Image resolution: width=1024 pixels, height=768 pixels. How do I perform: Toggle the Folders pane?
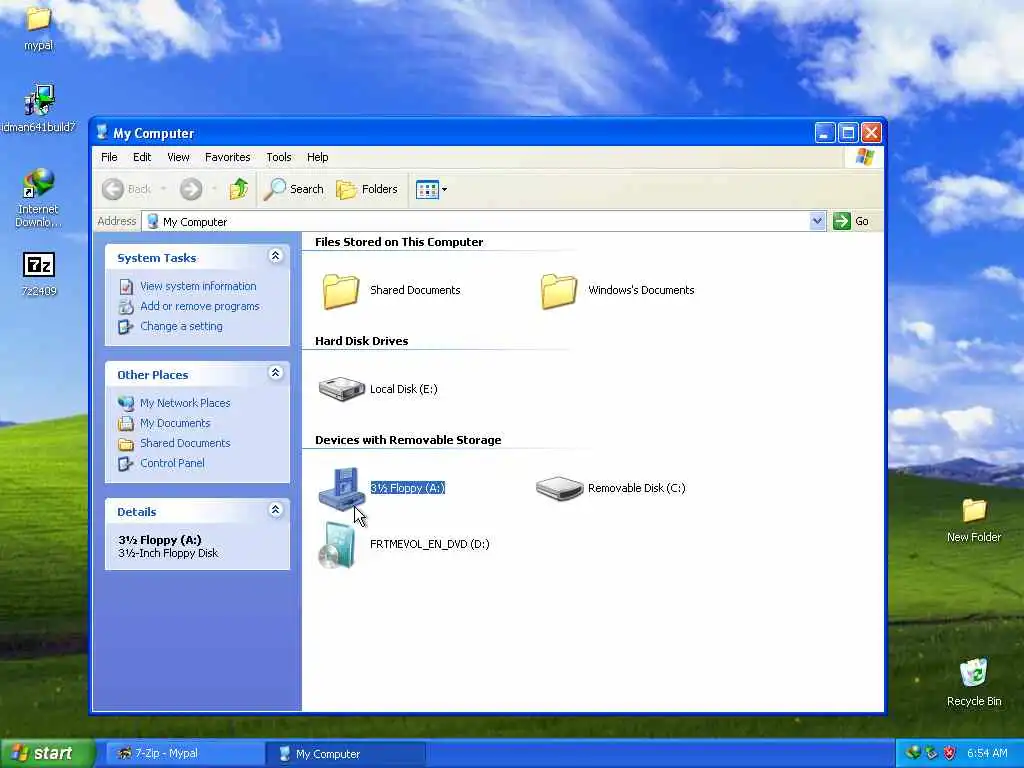(366, 189)
